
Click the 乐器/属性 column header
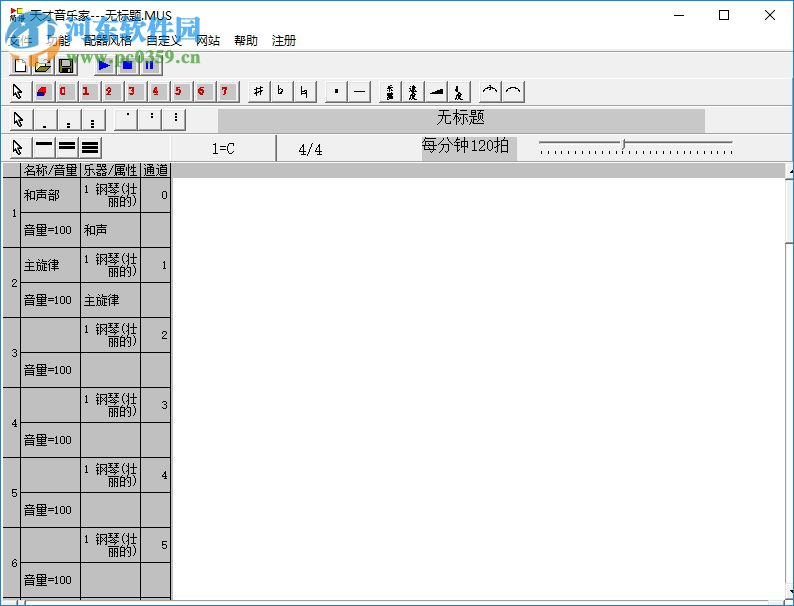tap(110, 170)
